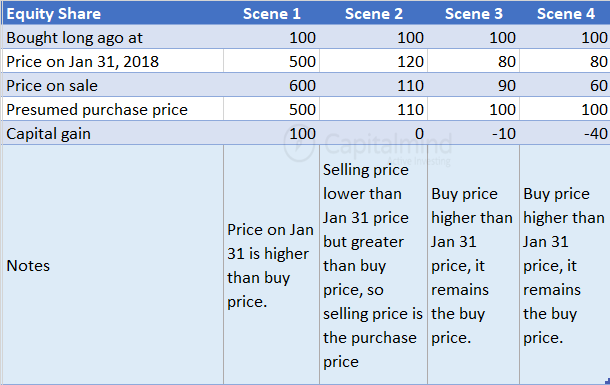Select 'Price on Jan 31, 2018' label cell
The height and width of the screenshot is (385, 610).
(113, 61)
